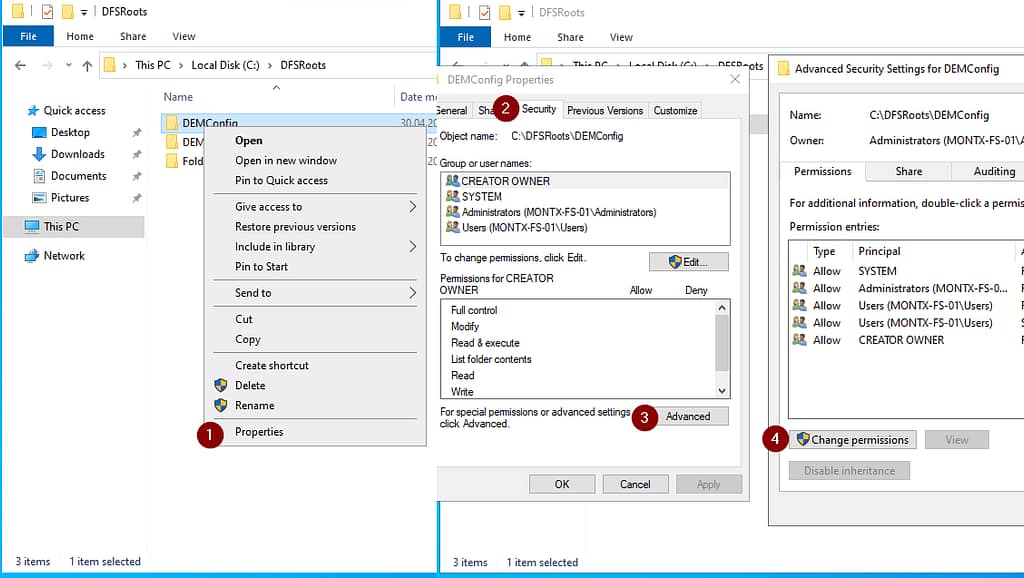Viewport: 1024px width, 578px height.
Task: Select the SYSTEM permission entry row
Action: coord(876,271)
